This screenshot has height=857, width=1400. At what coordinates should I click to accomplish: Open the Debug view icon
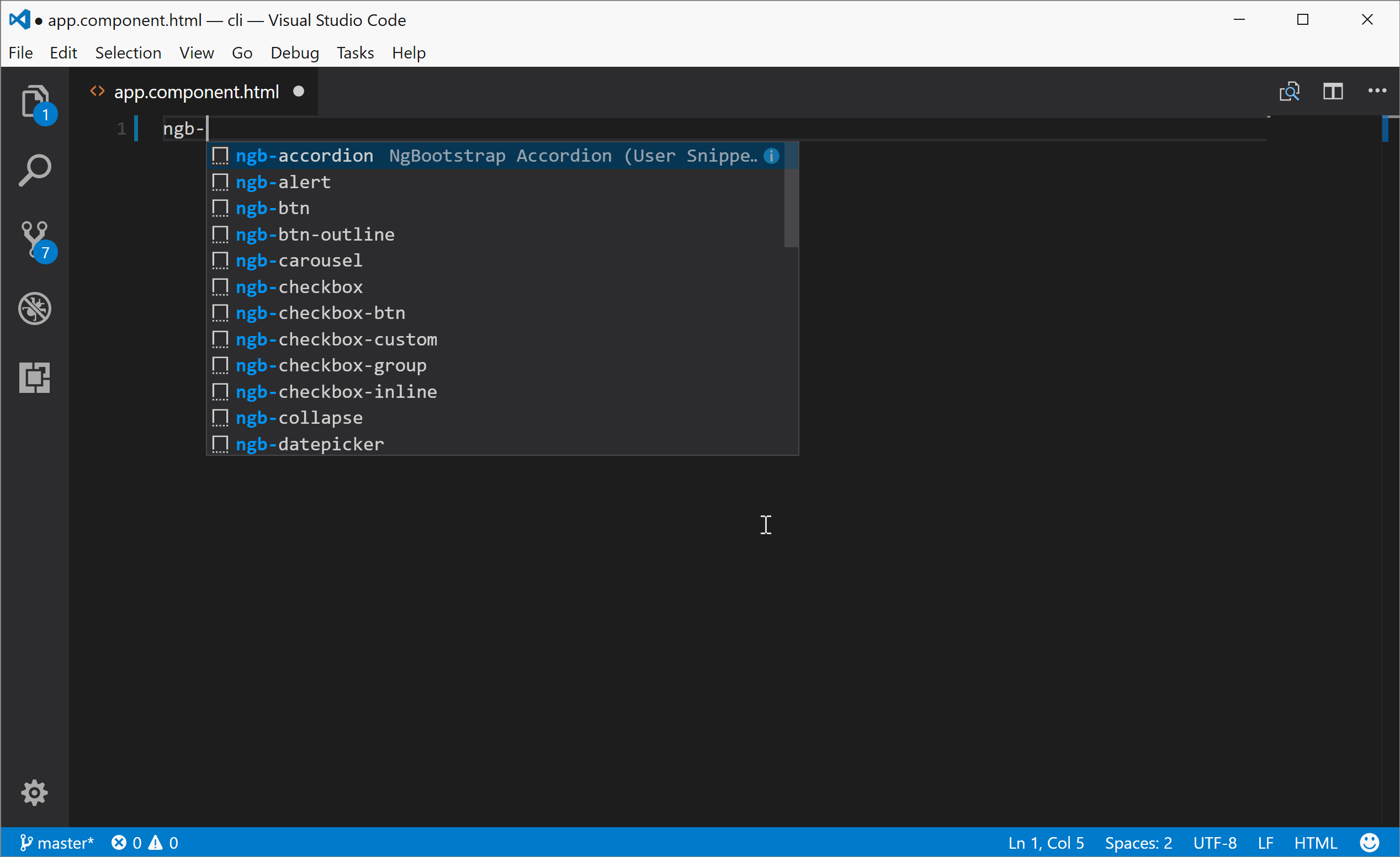pos(35,309)
